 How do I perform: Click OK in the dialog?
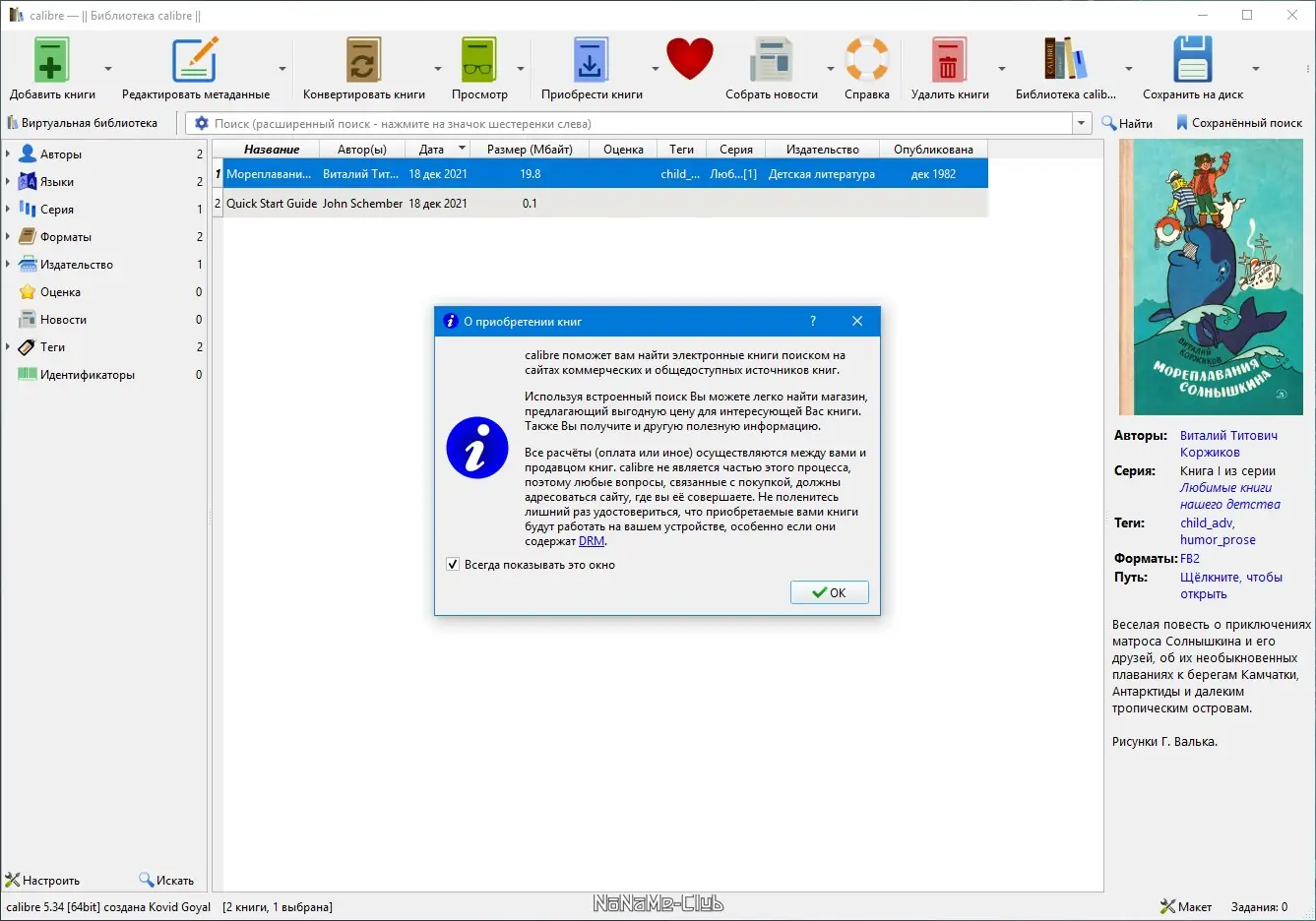point(830,592)
